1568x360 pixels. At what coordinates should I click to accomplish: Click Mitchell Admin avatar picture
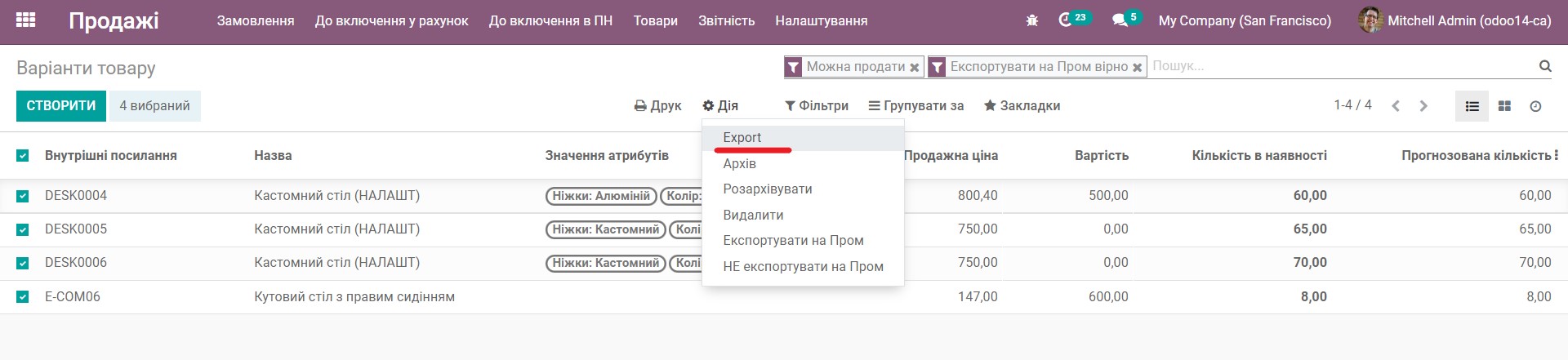[x=1370, y=20]
